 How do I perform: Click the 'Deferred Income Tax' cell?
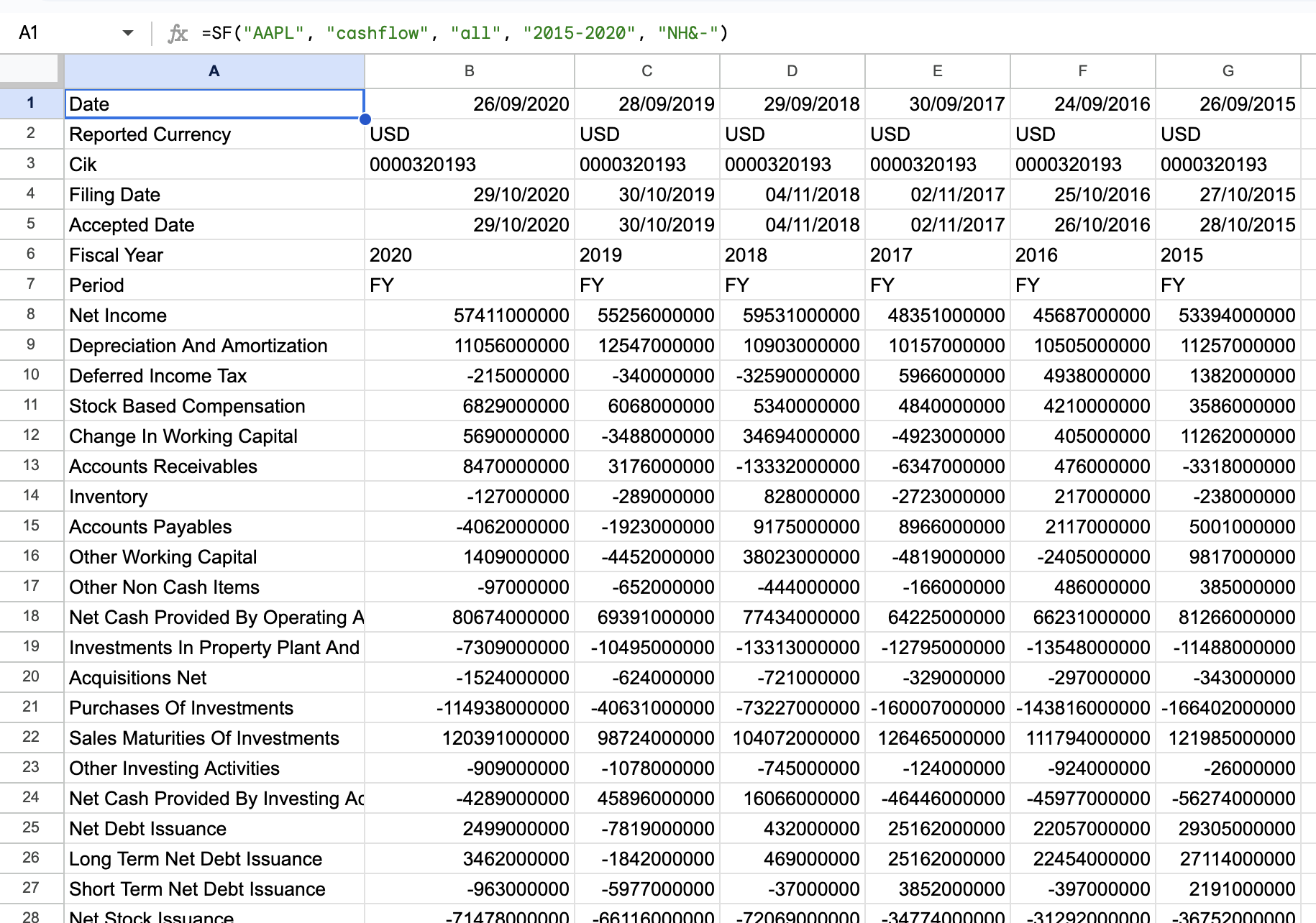pyautogui.click(x=214, y=376)
